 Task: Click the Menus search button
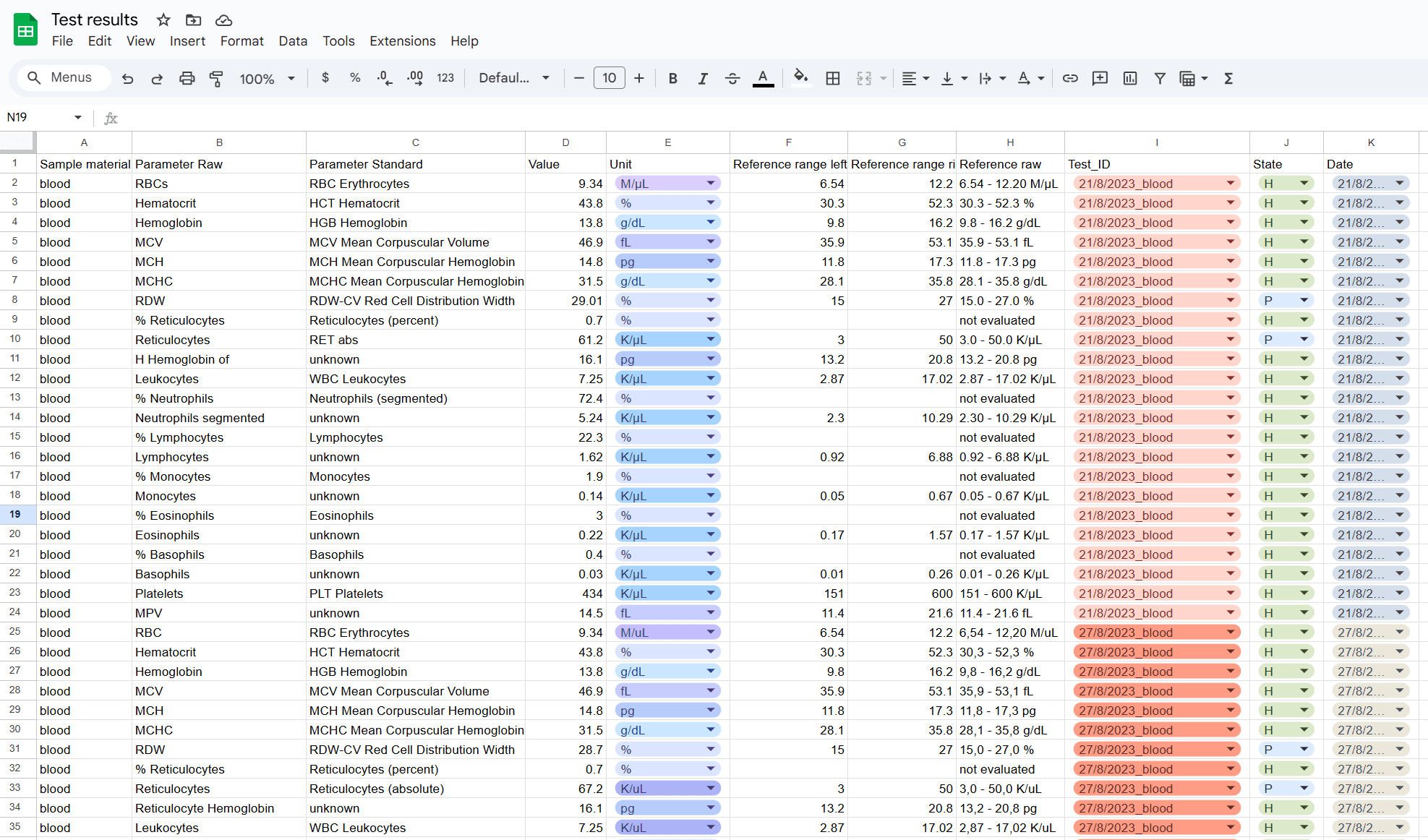point(64,77)
